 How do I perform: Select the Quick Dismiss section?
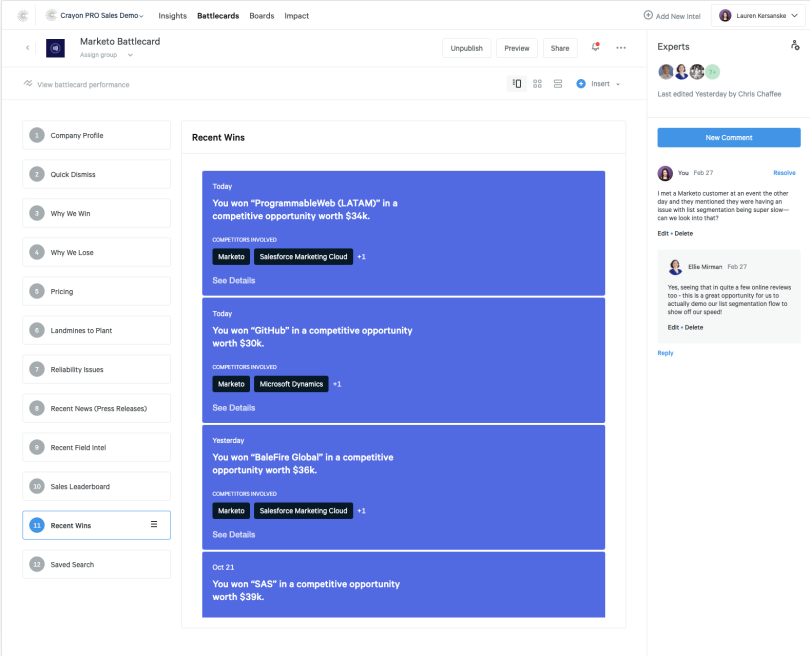click(x=97, y=175)
